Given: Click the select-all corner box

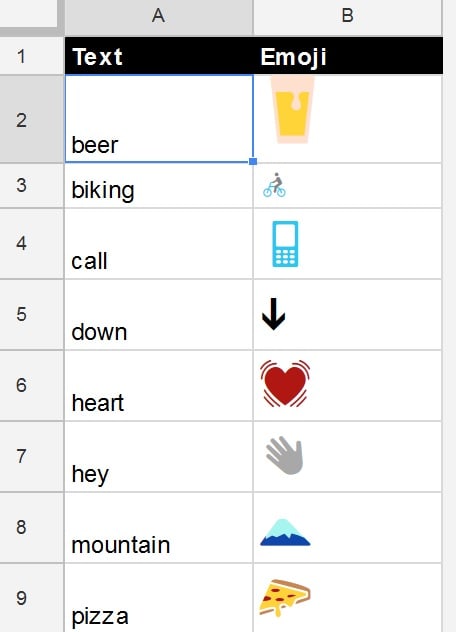Looking at the screenshot, I should coord(29,15).
